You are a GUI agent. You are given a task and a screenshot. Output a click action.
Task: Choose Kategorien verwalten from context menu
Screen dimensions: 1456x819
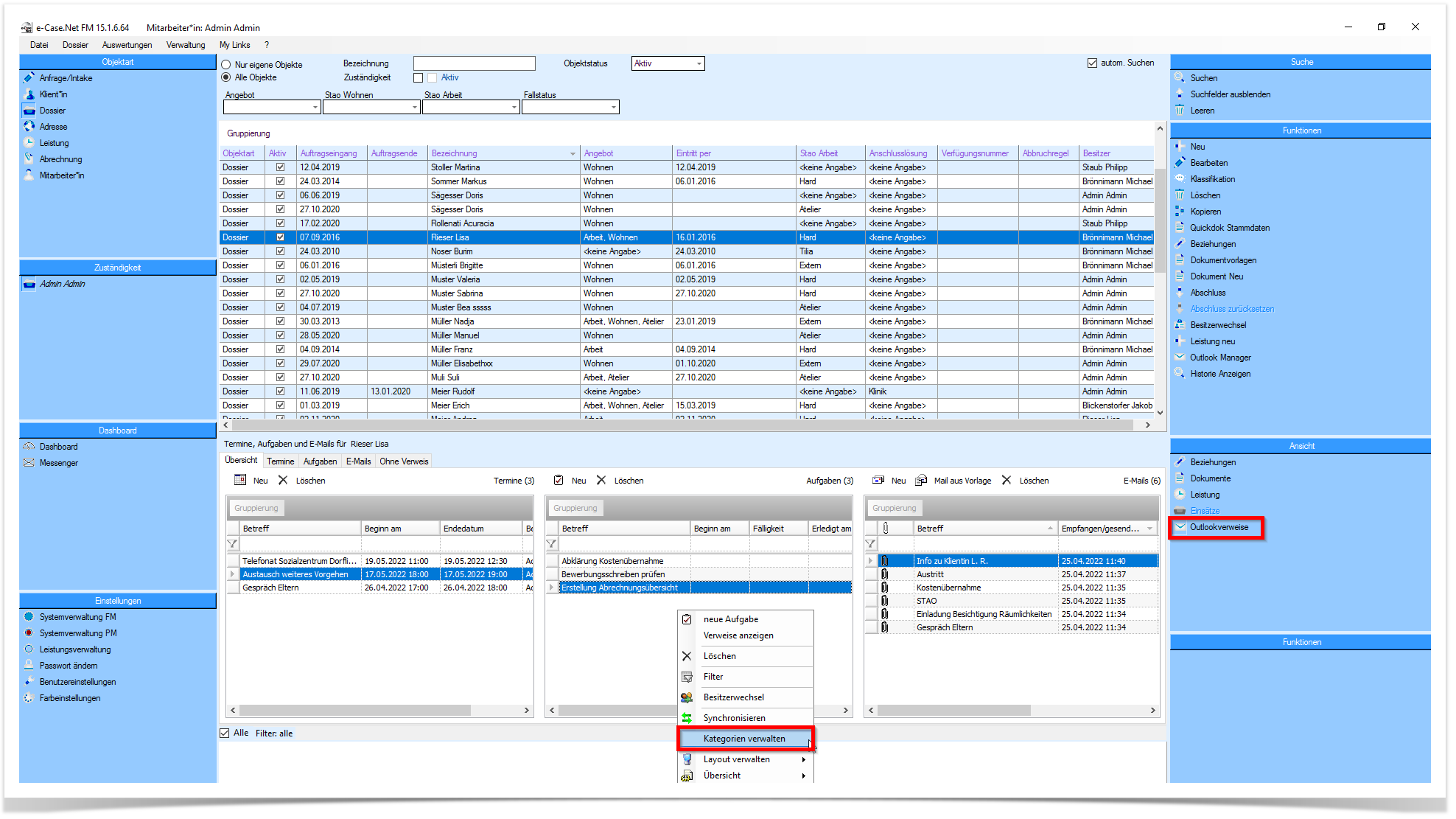point(746,739)
